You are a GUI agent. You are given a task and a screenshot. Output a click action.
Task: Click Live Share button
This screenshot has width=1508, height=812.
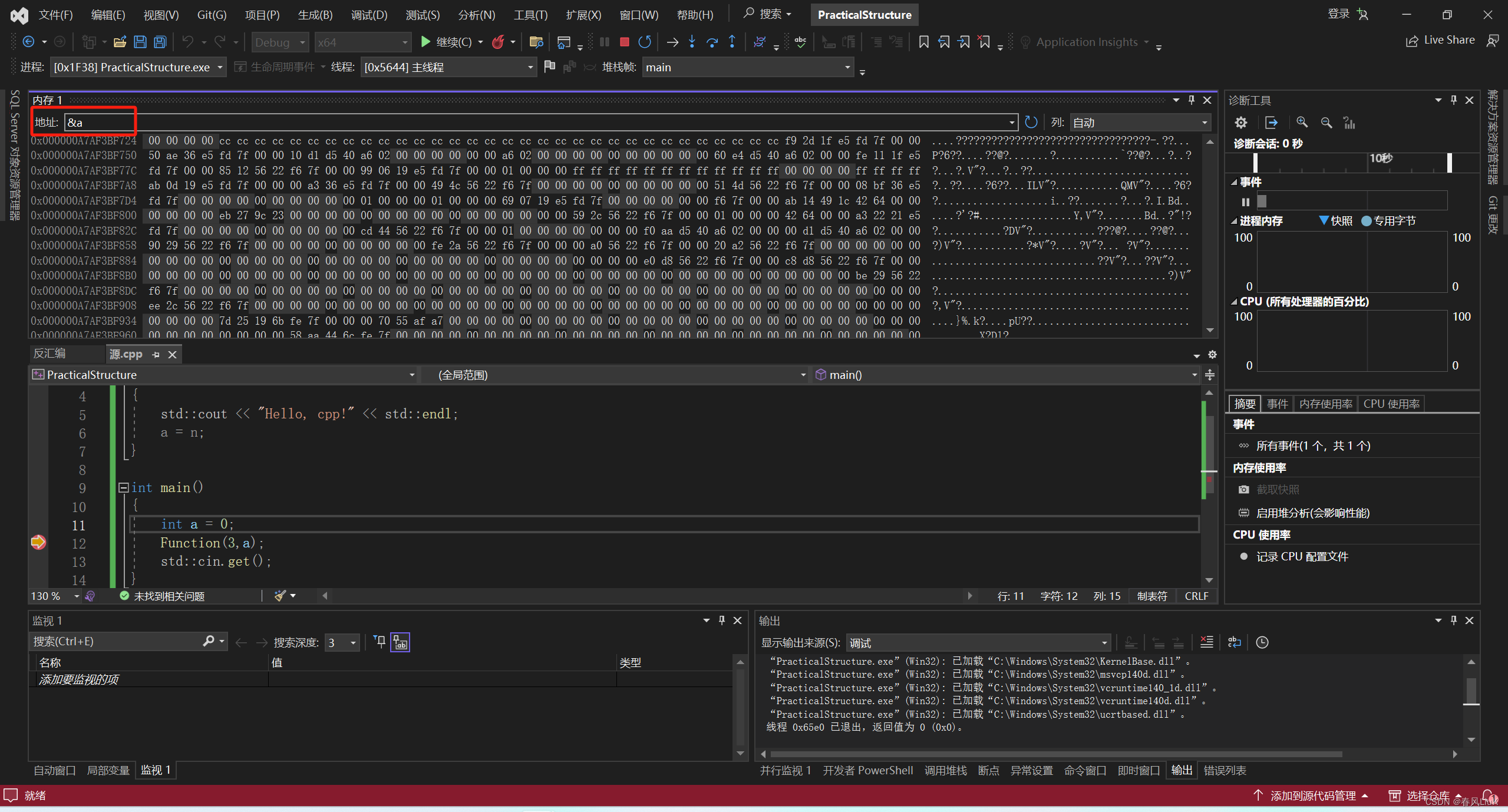[x=1440, y=41]
